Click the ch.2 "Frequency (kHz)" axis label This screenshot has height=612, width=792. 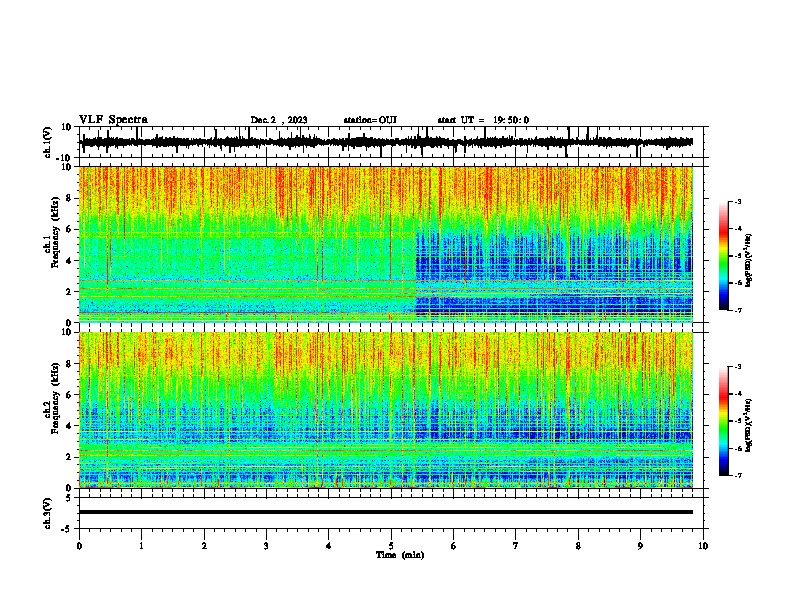point(54,399)
